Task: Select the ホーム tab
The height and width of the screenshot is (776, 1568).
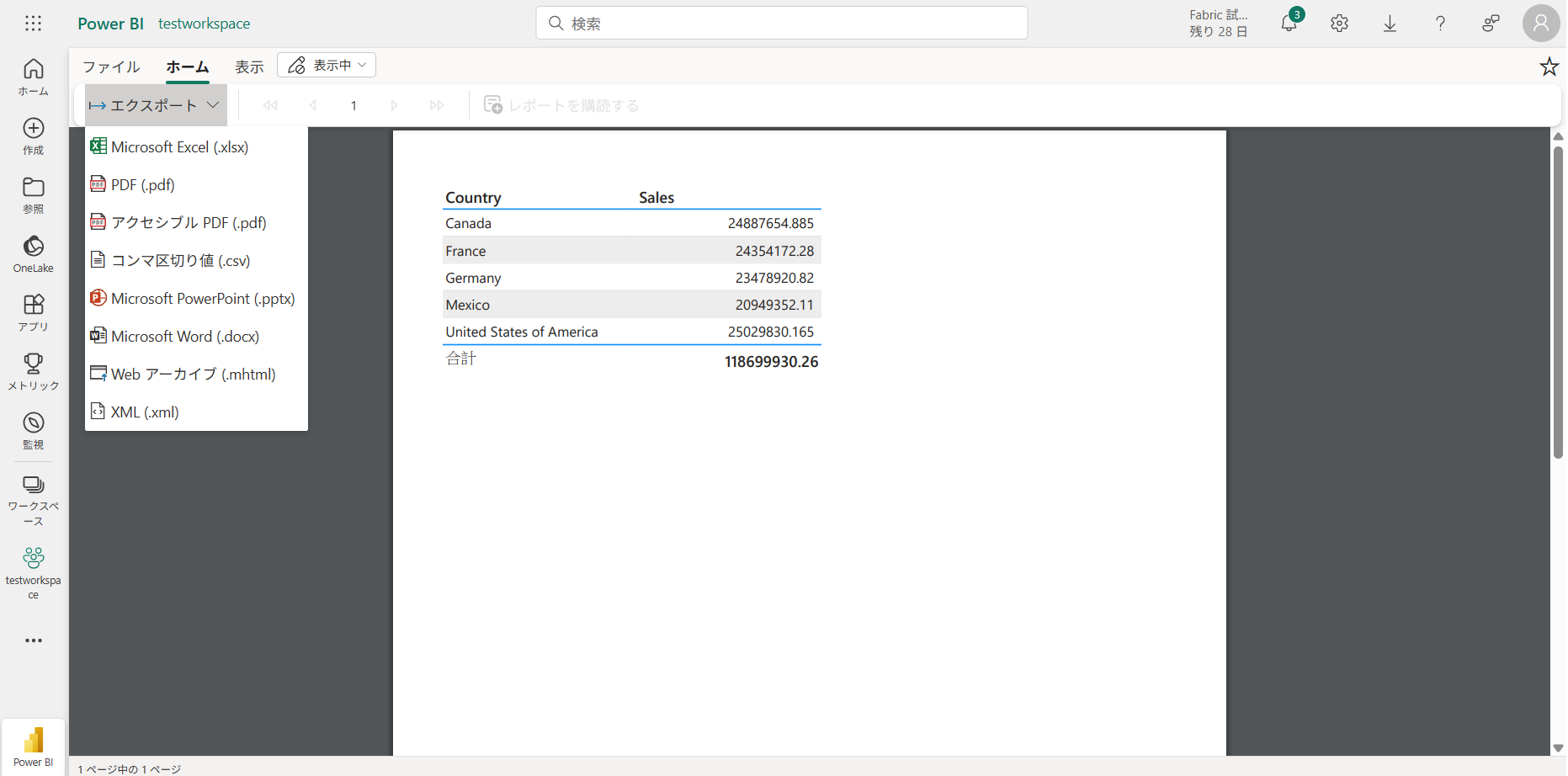Action: coord(187,66)
